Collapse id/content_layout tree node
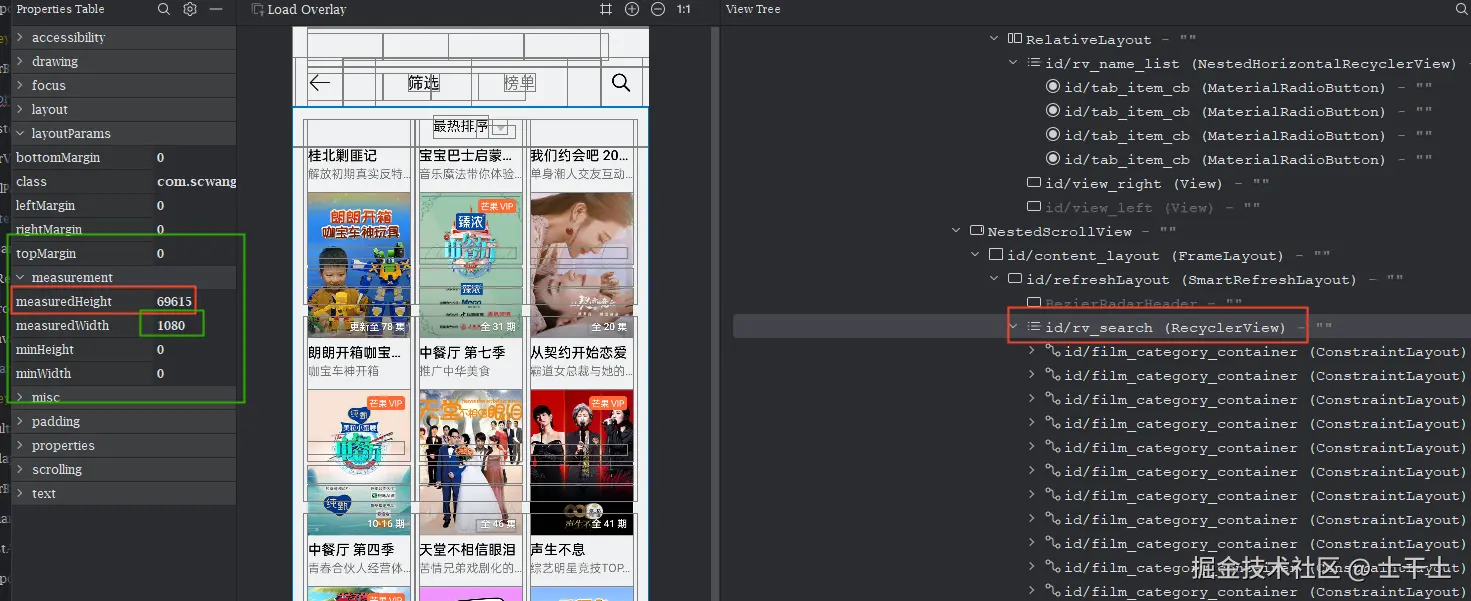 point(976,255)
